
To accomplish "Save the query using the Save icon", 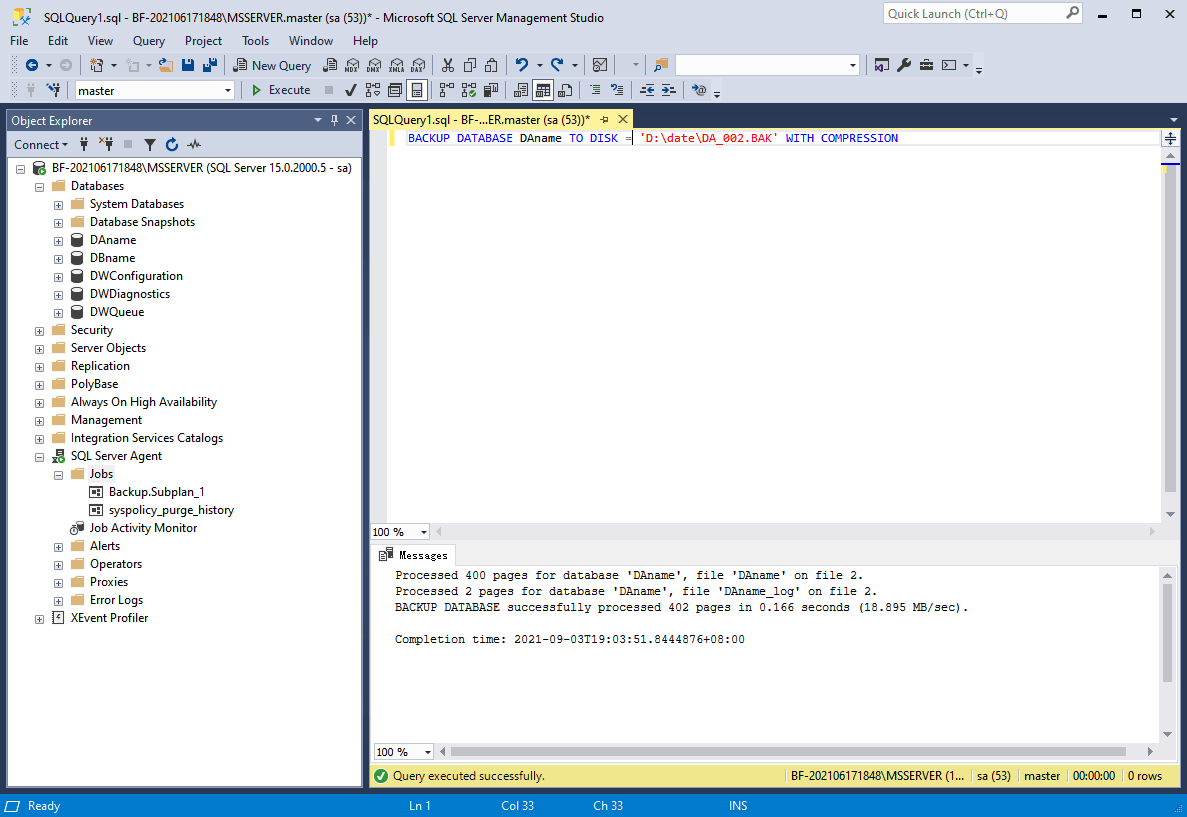I will tap(188, 65).
